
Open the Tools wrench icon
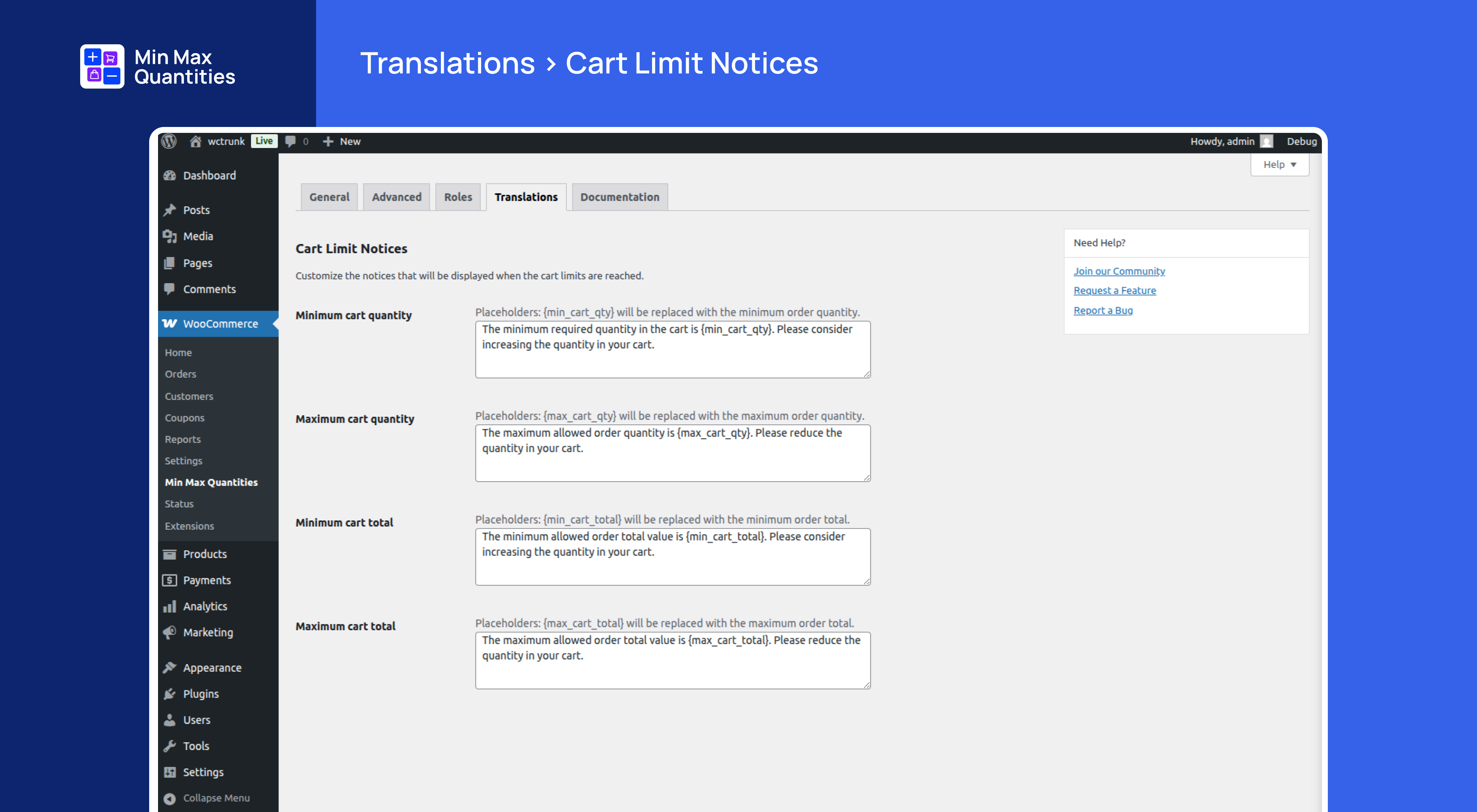pyautogui.click(x=170, y=746)
